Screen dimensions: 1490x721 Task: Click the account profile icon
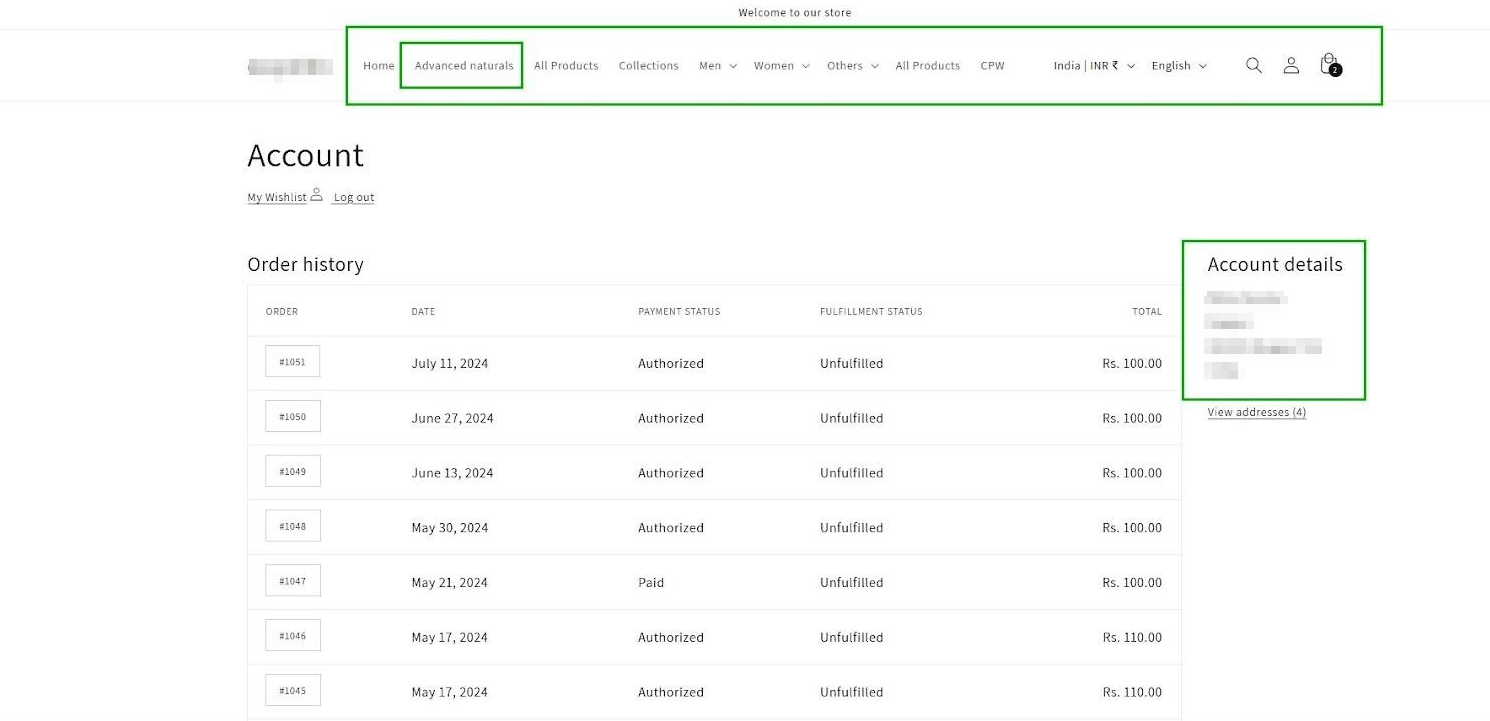pyautogui.click(x=1291, y=65)
